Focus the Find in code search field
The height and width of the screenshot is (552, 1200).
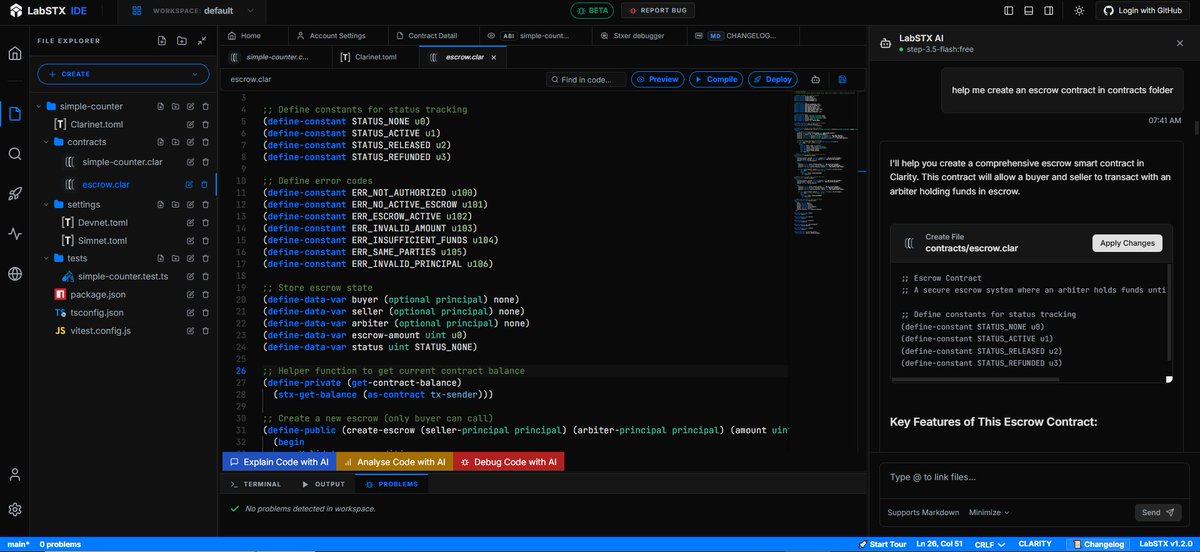[x=586, y=79]
